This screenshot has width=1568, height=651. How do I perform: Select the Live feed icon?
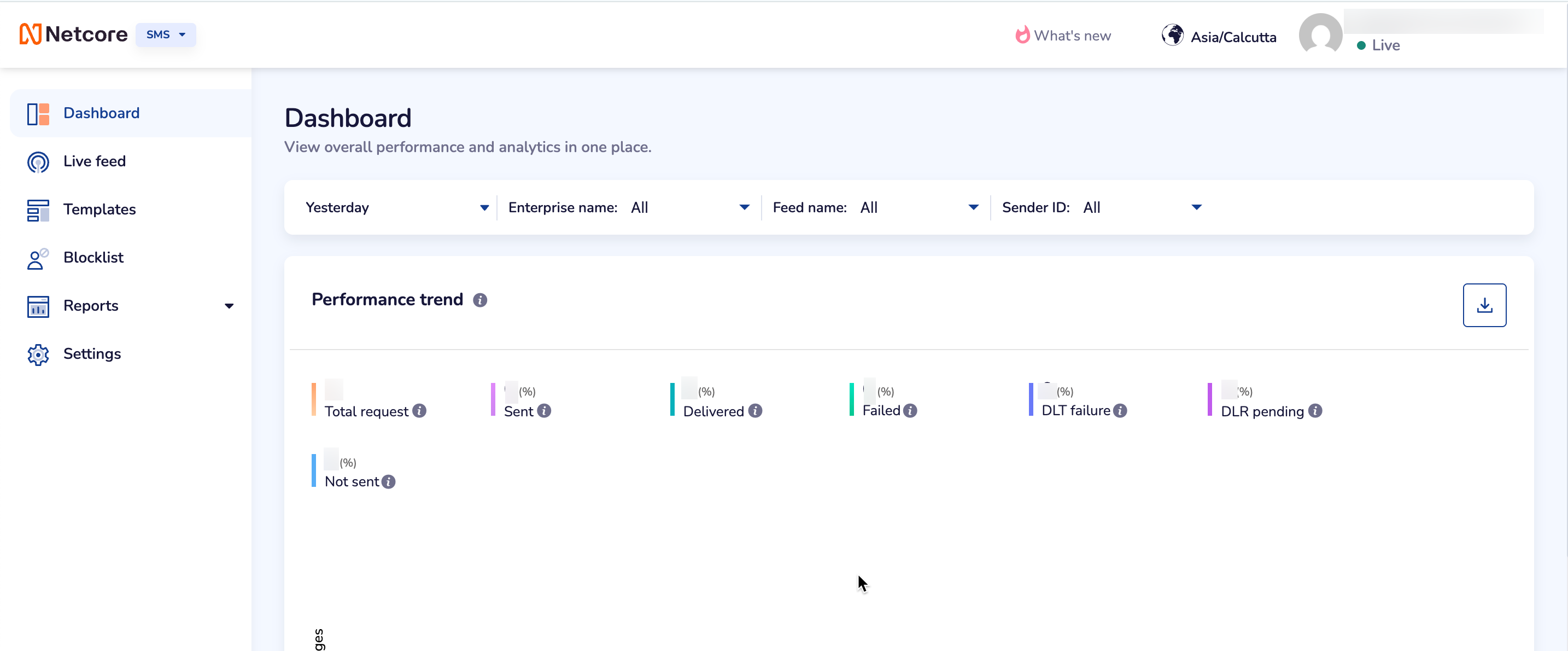tap(38, 161)
